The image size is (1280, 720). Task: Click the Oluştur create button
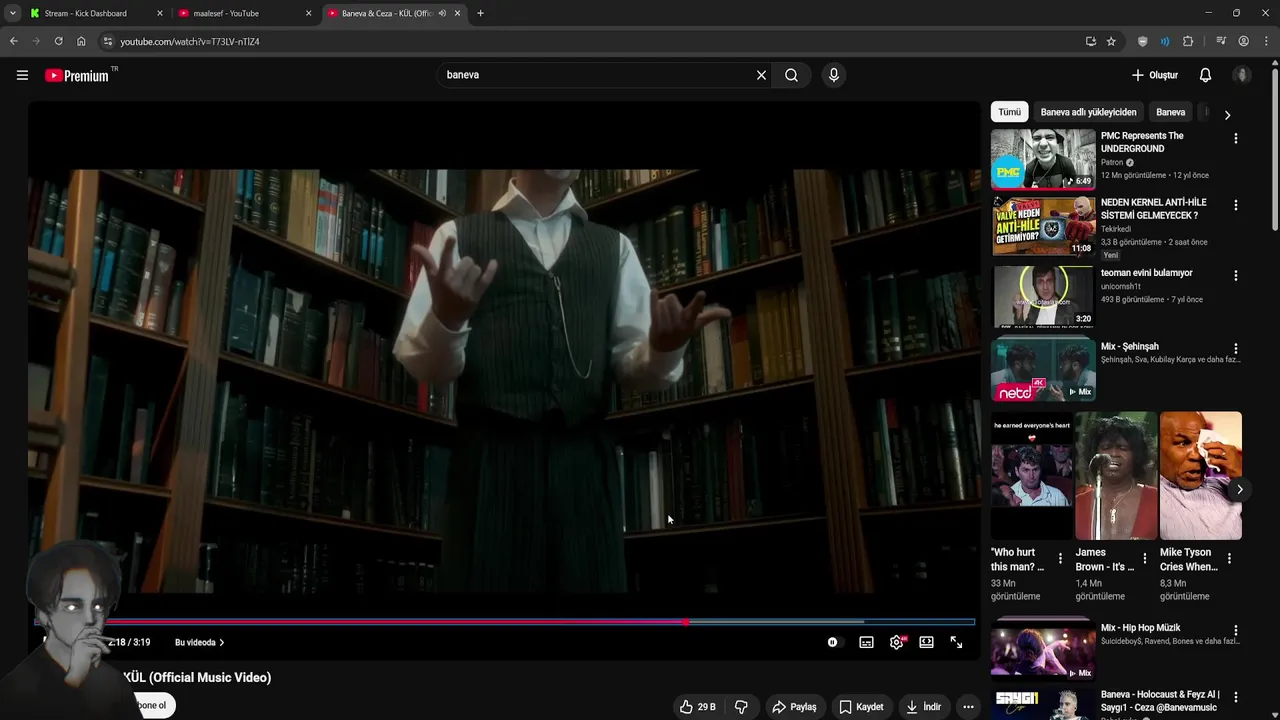pos(1155,75)
